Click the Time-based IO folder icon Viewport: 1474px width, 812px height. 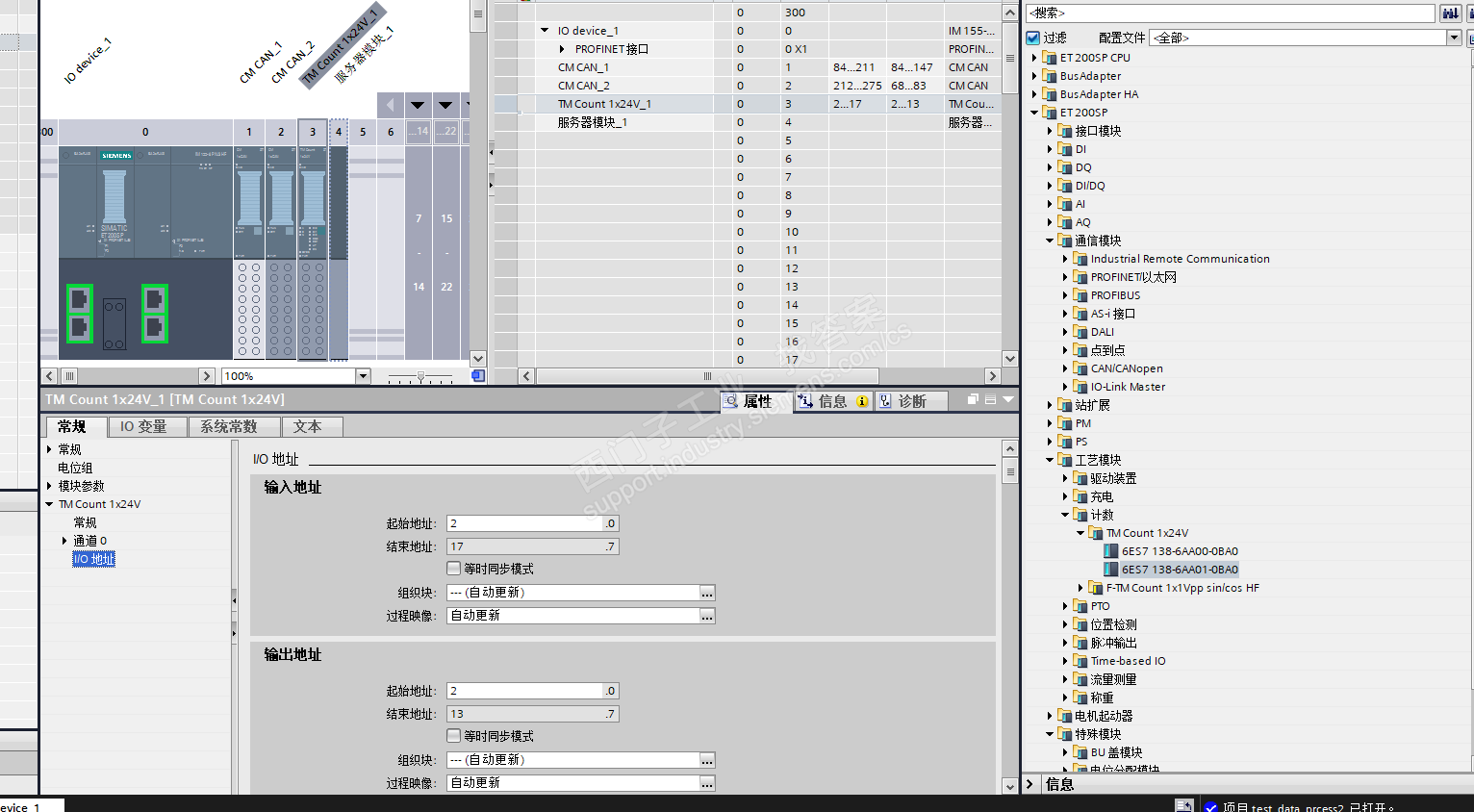tap(1080, 661)
